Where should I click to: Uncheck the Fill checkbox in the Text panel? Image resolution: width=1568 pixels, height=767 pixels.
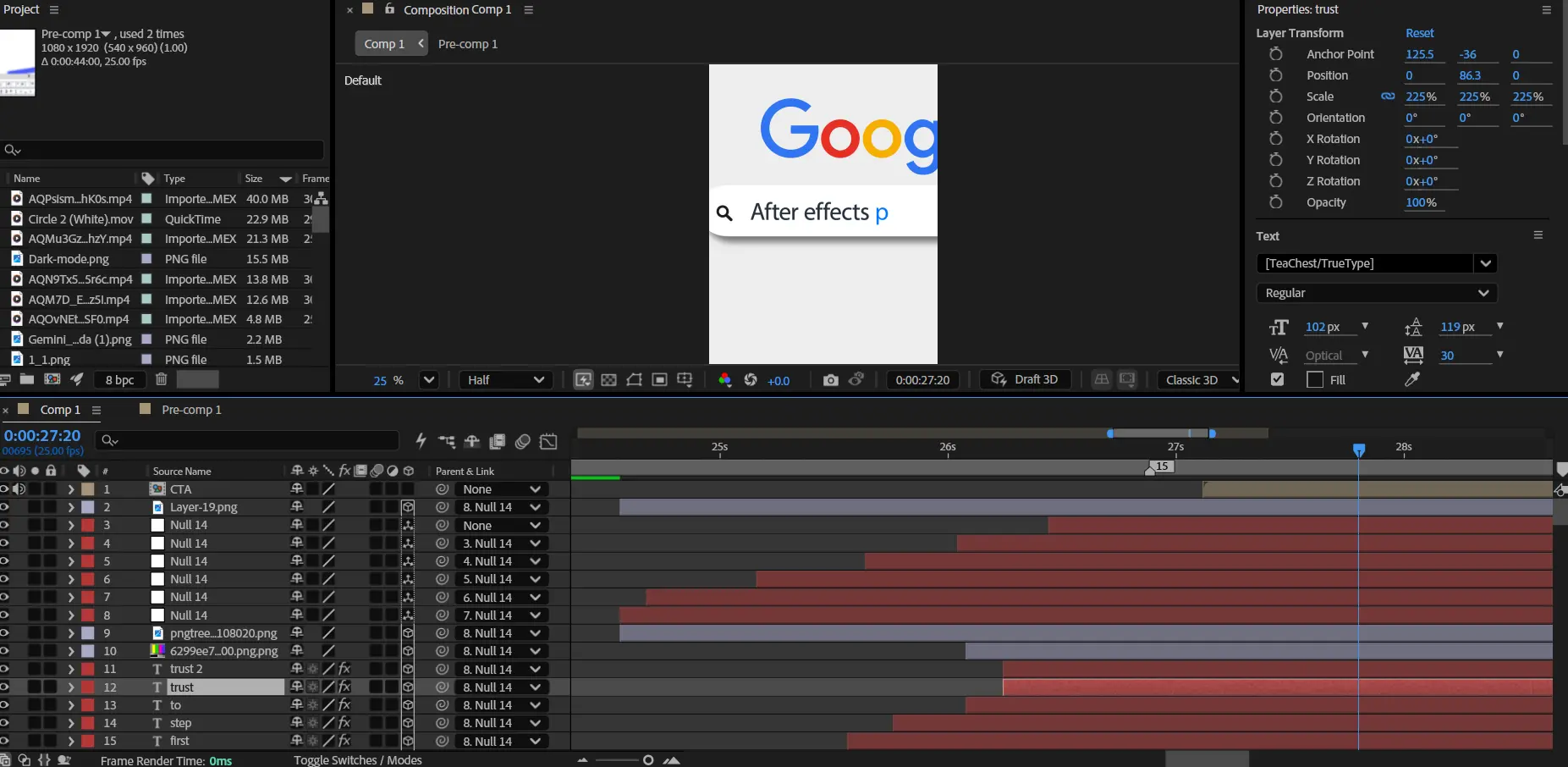1277,380
